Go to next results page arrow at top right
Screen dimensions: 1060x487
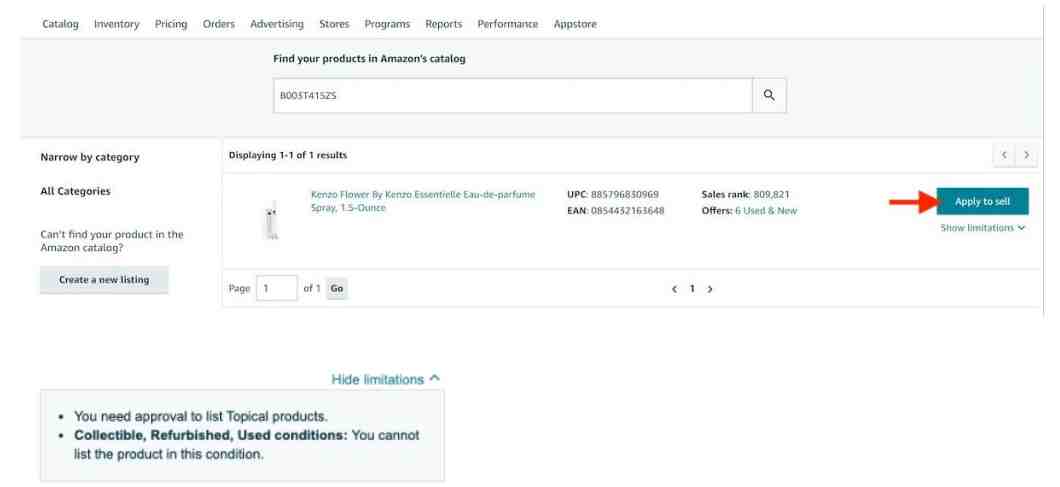(1027, 155)
